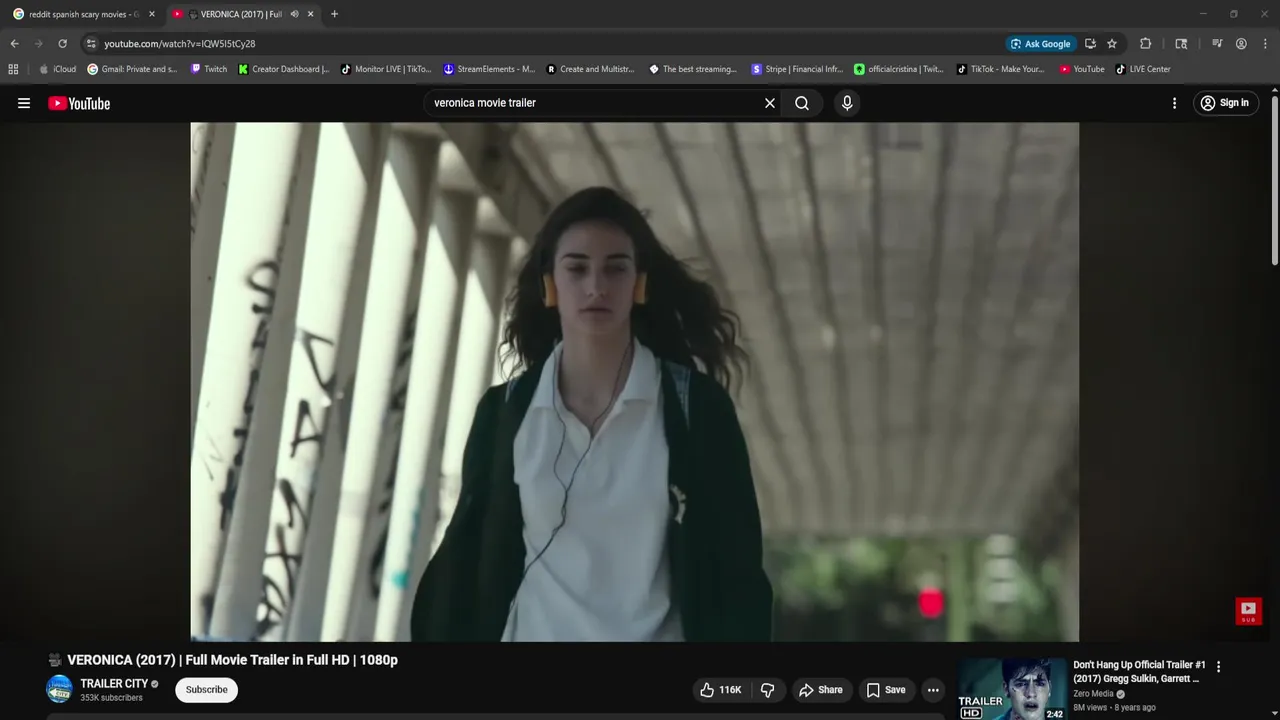Open options for the Don't Hang Up recommendation
The width and height of the screenshot is (1280, 720).
1218,667
